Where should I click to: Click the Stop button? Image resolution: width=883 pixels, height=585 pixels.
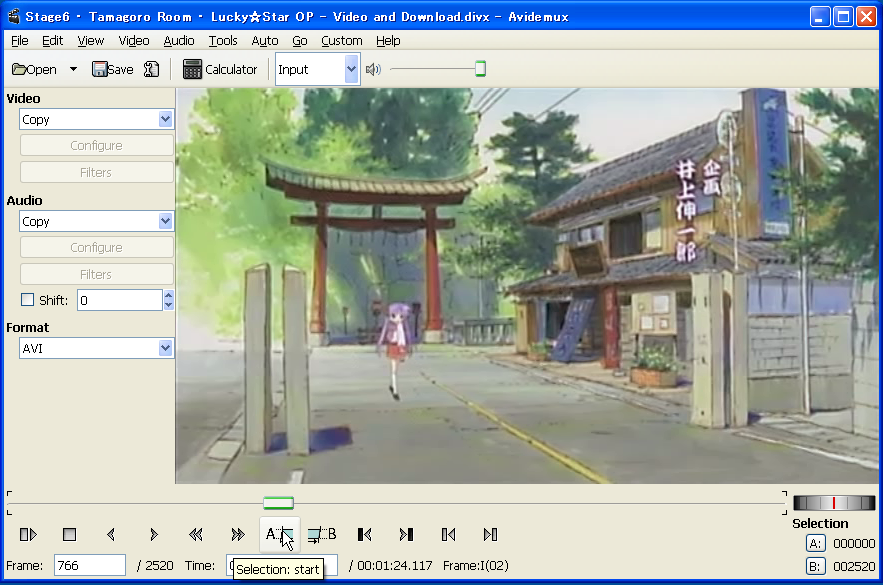pos(69,534)
